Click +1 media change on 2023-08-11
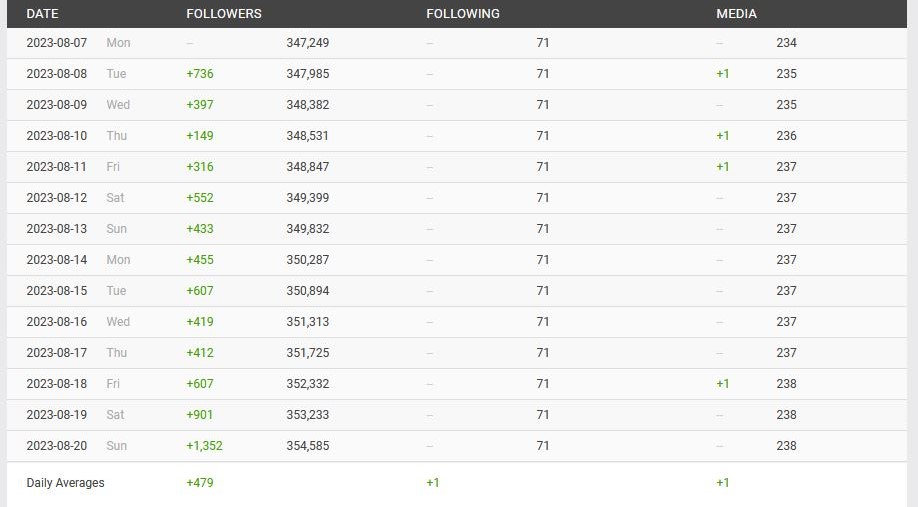The height and width of the screenshot is (507, 918). tap(722, 167)
